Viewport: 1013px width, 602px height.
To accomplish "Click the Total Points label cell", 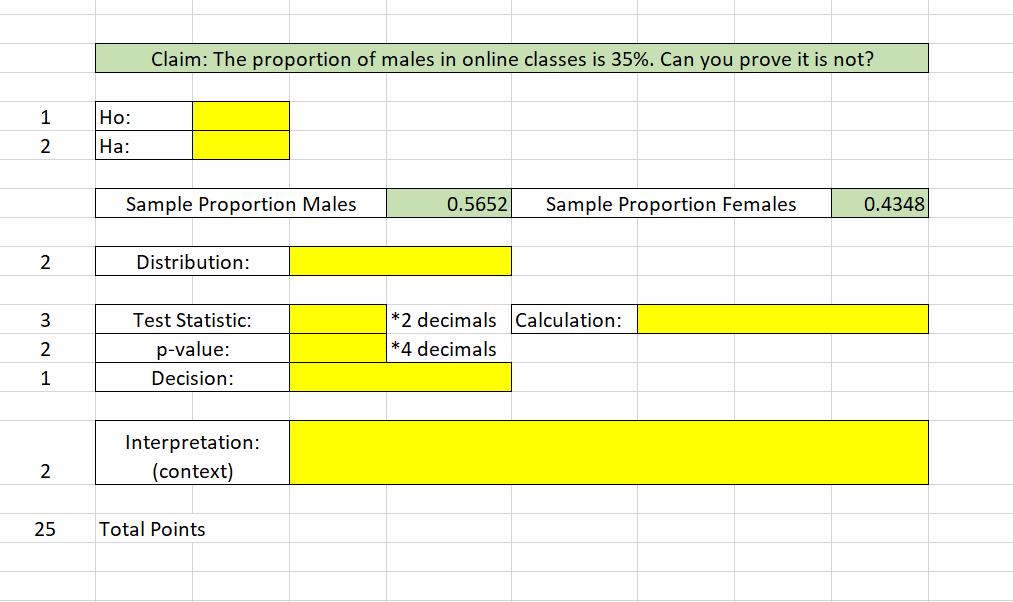I will [x=152, y=529].
